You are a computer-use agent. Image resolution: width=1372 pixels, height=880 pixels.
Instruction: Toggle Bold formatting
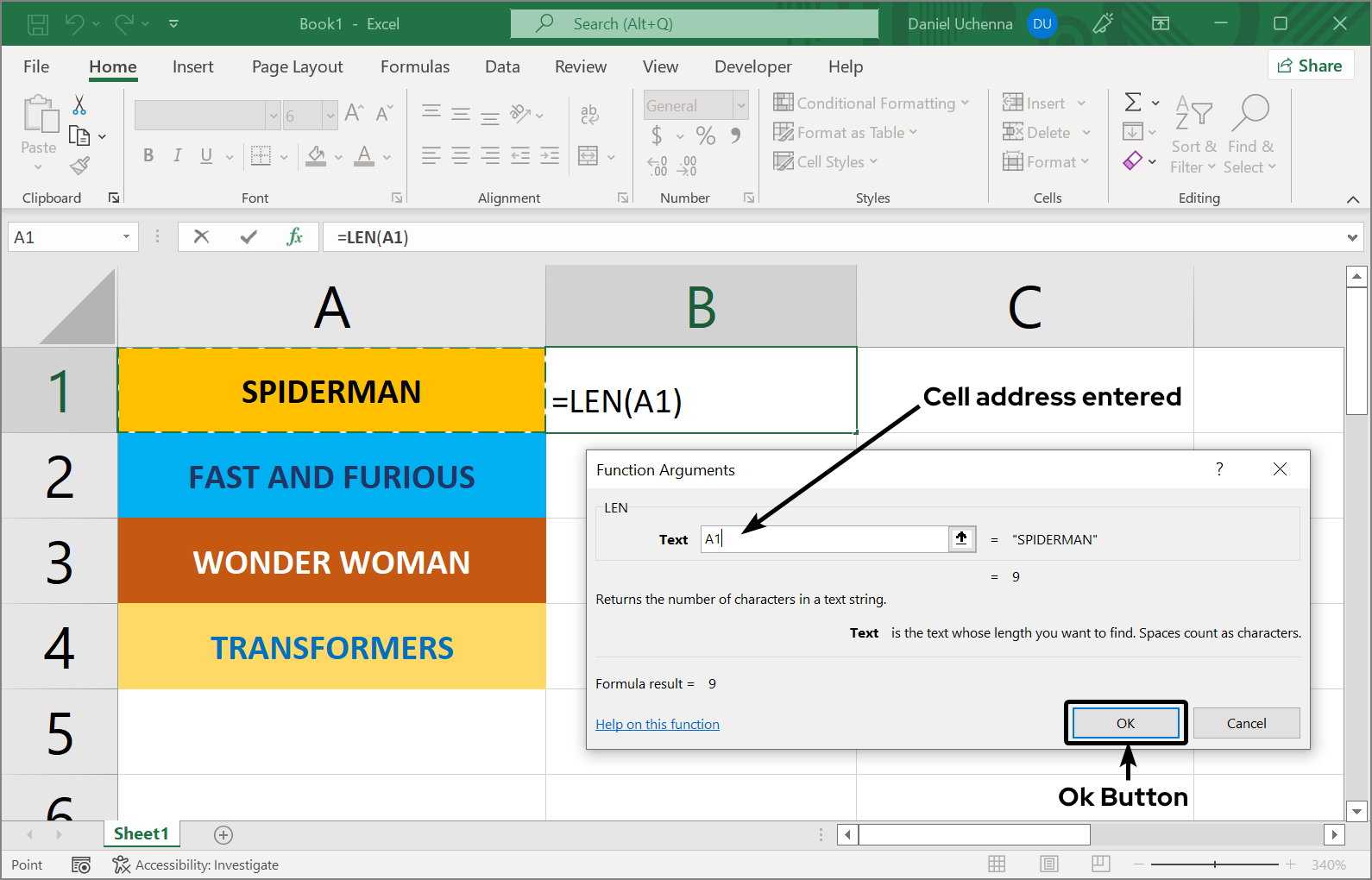148,156
